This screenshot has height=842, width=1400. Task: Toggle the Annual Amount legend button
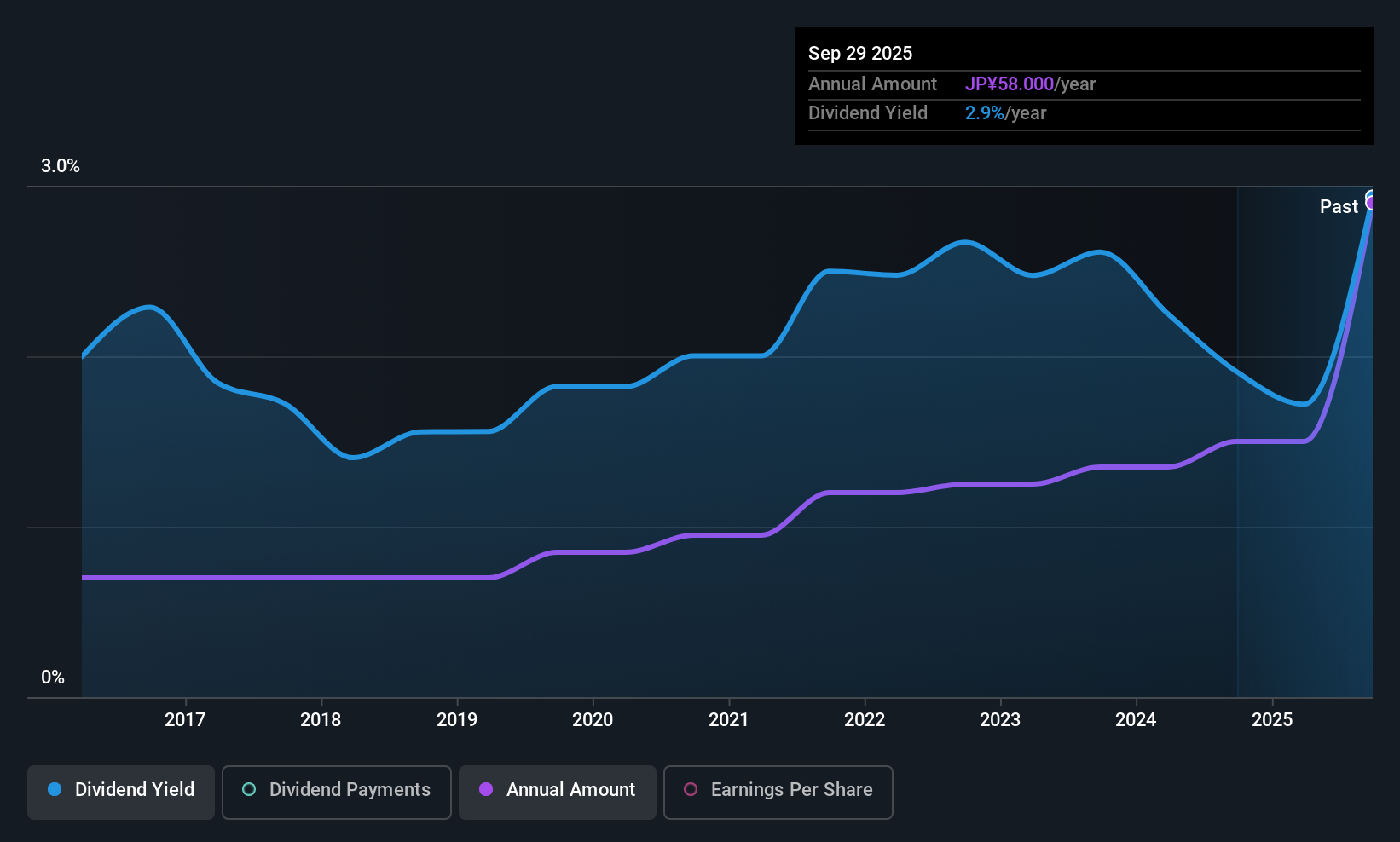(x=558, y=792)
